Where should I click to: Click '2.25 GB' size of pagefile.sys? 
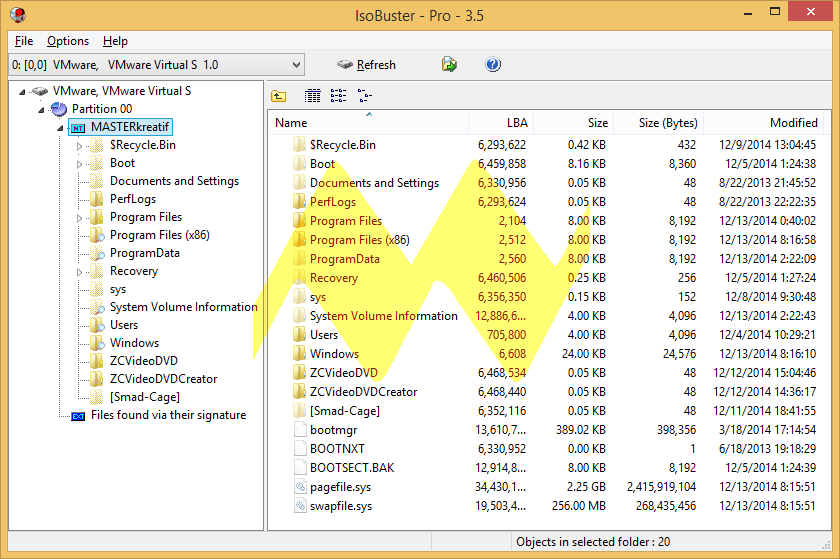pos(587,487)
